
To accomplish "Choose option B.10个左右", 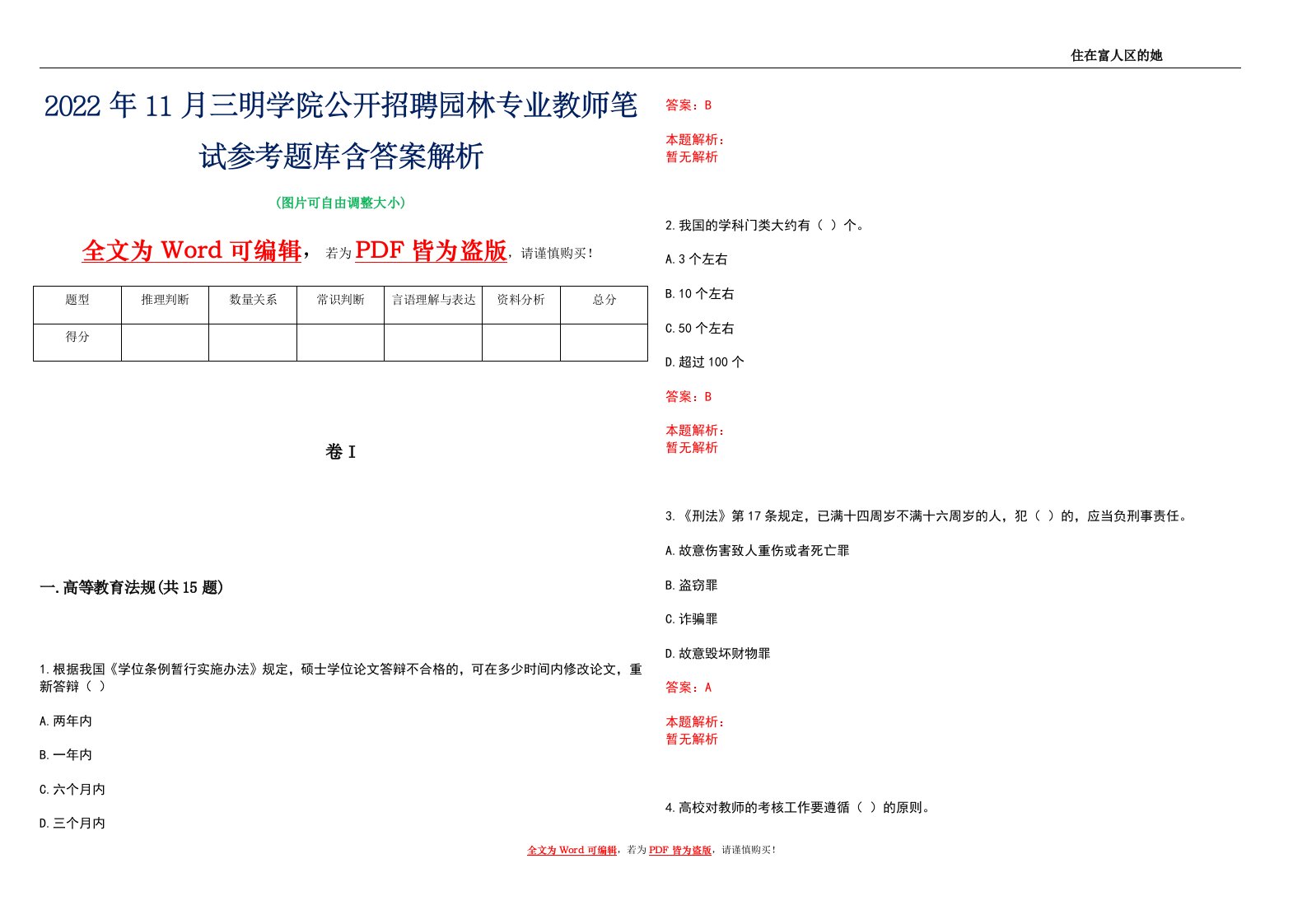I will pyautogui.click(x=700, y=294).
